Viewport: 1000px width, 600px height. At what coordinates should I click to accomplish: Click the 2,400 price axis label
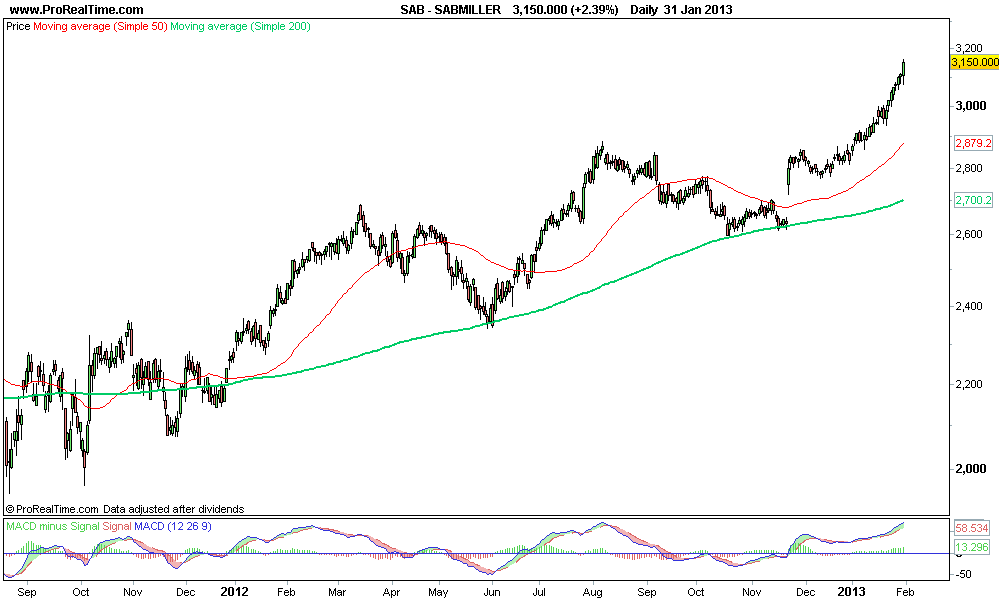pyautogui.click(x=969, y=306)
